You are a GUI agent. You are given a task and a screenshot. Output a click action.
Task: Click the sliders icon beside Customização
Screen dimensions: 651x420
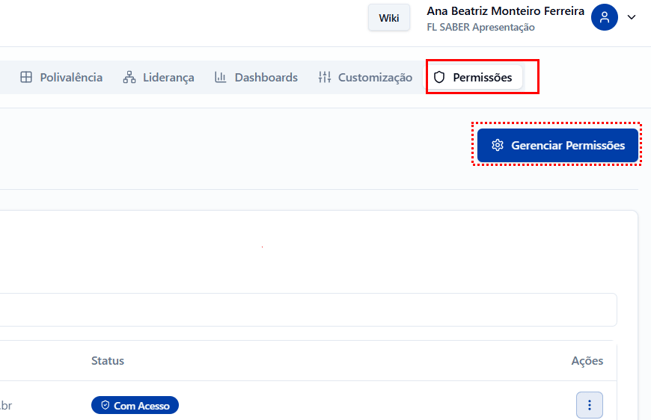324,77
